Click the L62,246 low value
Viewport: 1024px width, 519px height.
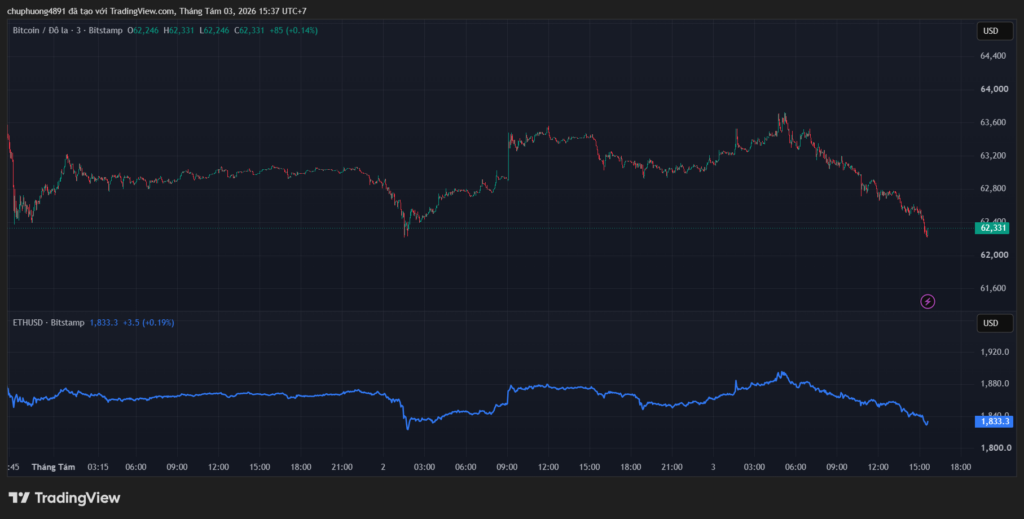(x=214, y=30)
